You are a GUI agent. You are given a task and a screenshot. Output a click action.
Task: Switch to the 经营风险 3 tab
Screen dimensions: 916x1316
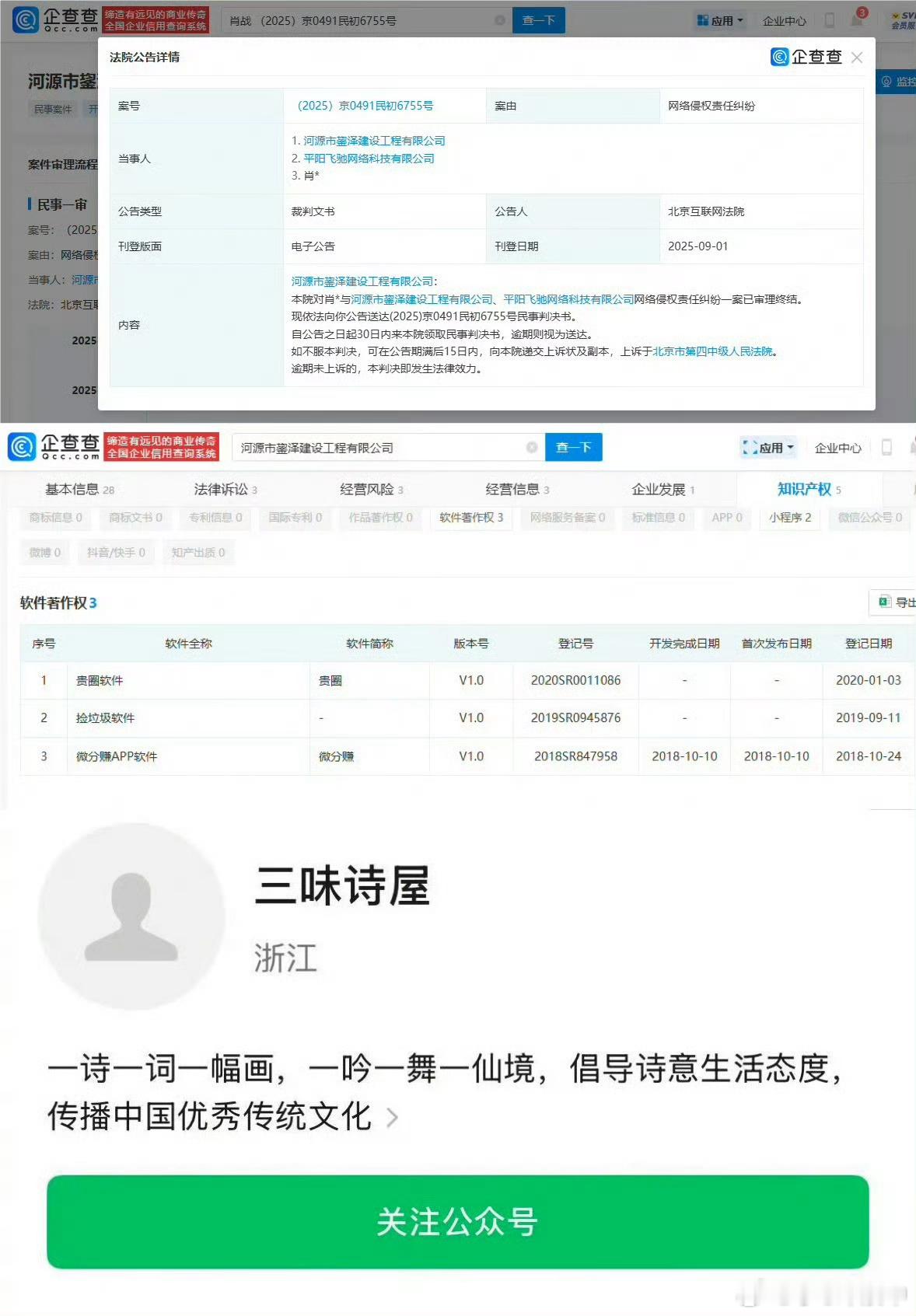(x=372, y=489)
